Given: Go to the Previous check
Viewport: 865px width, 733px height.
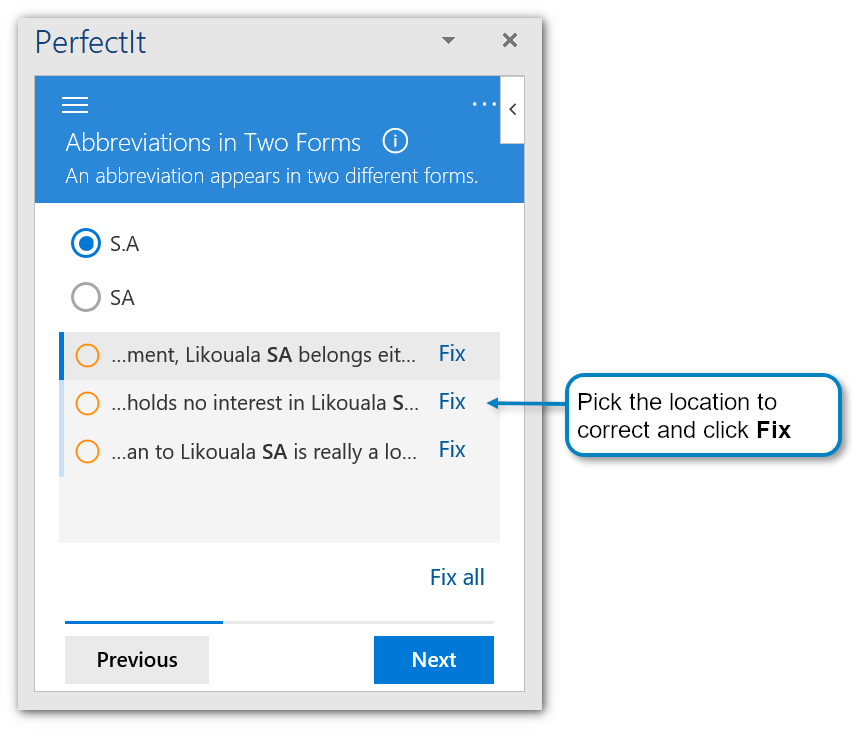Looking at the screenshot, I should (137, 660).
